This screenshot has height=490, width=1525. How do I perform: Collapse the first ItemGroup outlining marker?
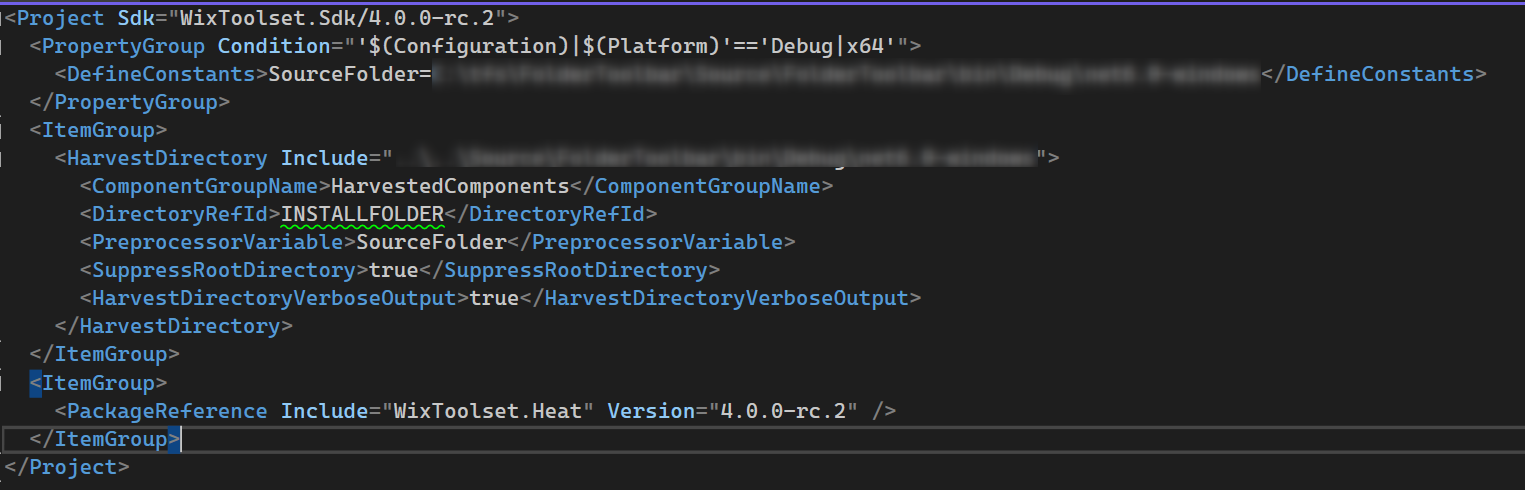click(3, 130)
